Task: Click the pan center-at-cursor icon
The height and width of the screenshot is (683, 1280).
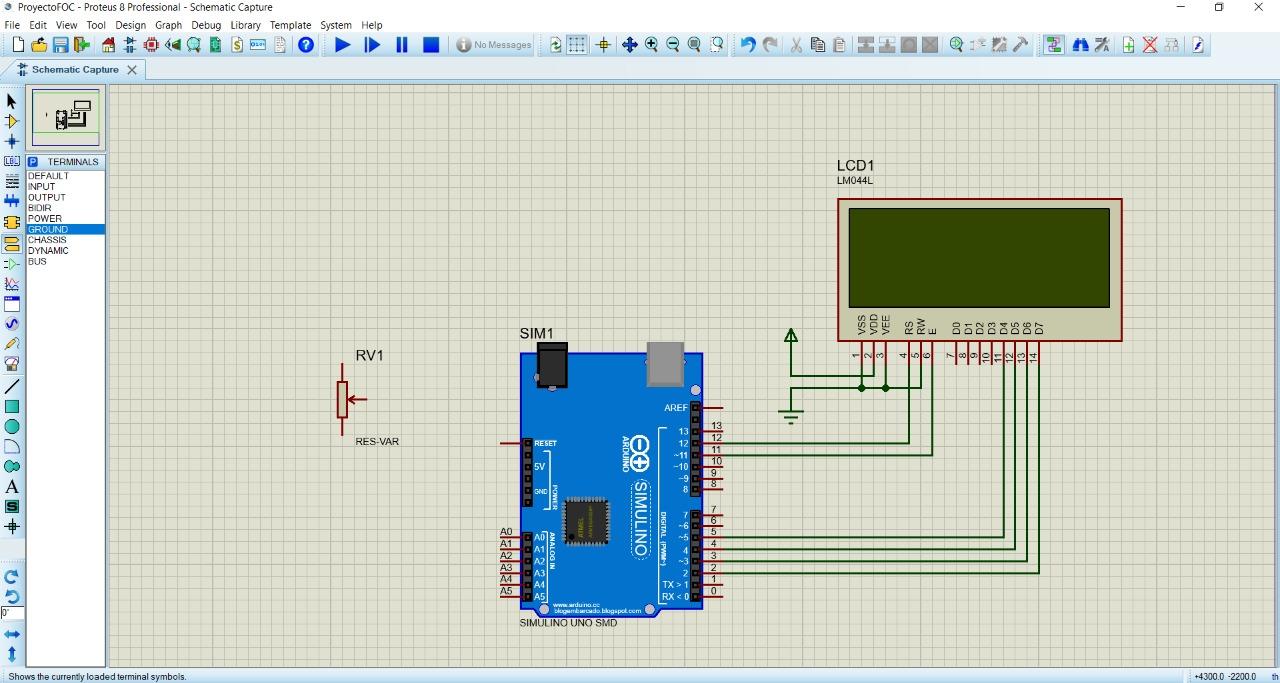Action: click(x=629, y=45)
